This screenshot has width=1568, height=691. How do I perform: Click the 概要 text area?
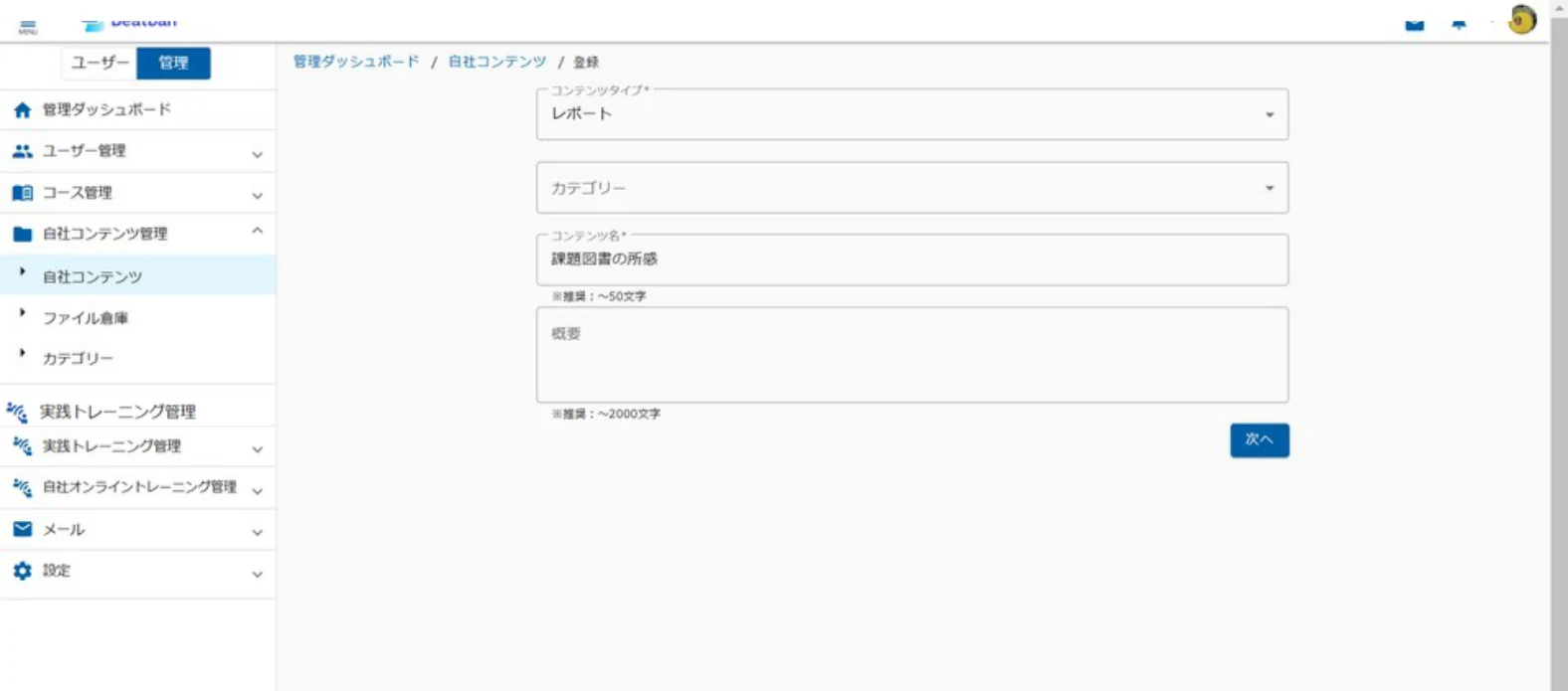[912, 355]
